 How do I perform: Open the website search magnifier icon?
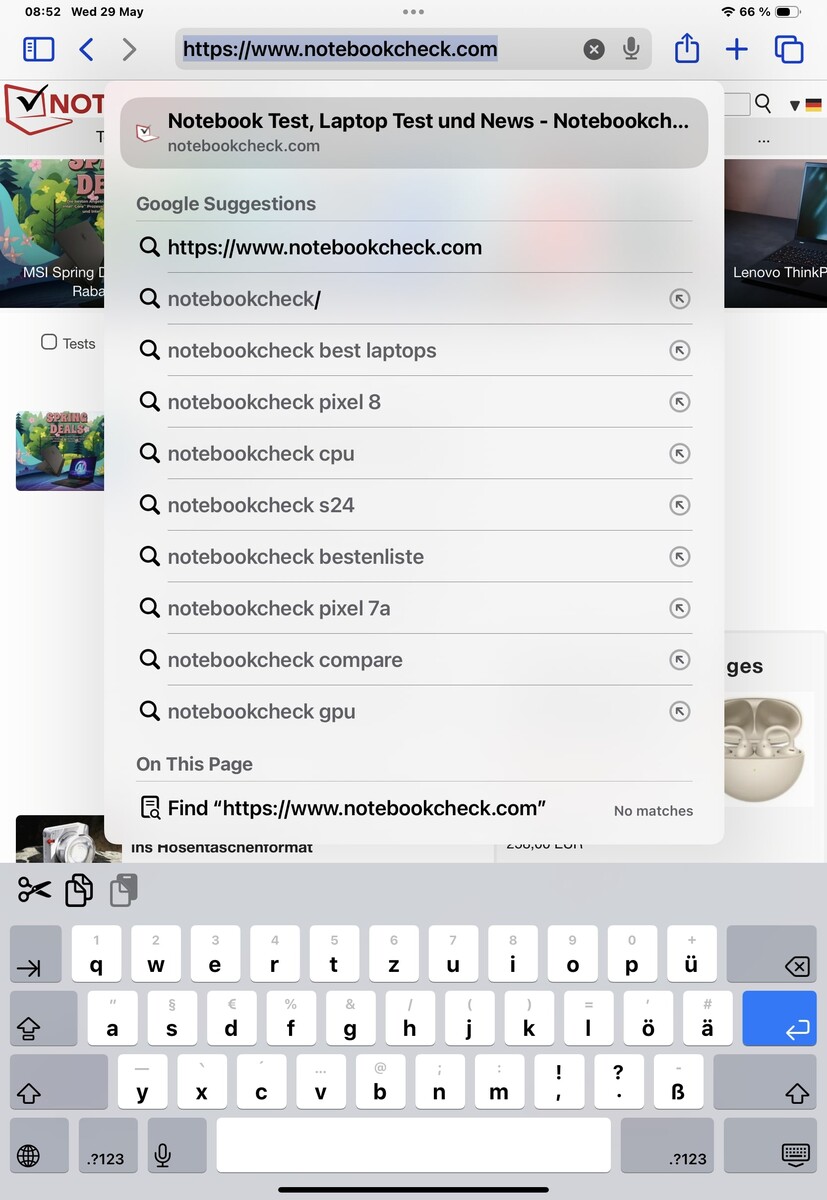(x=764, y=104)
